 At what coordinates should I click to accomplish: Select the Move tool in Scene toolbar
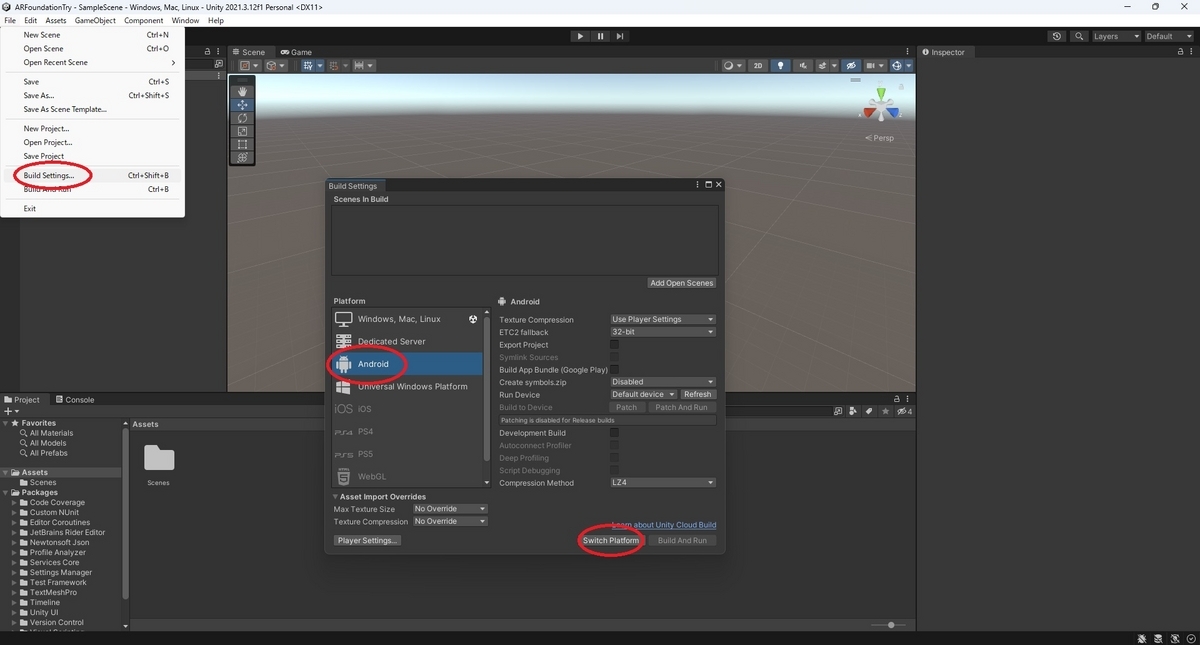tap(242, 105)
